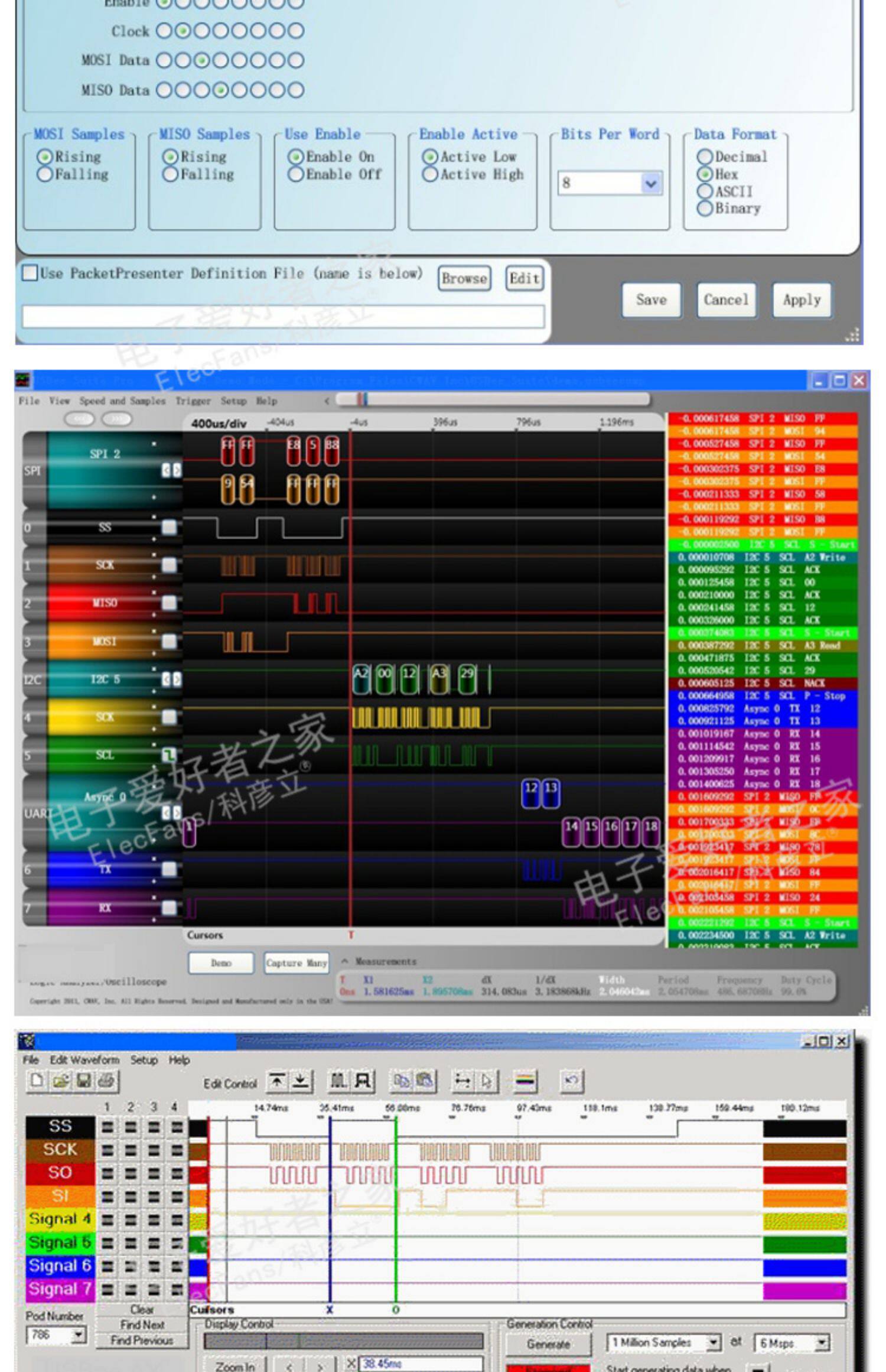
Task: Click the Open folder icon in the waveform generator
Action: [60, 1081]
